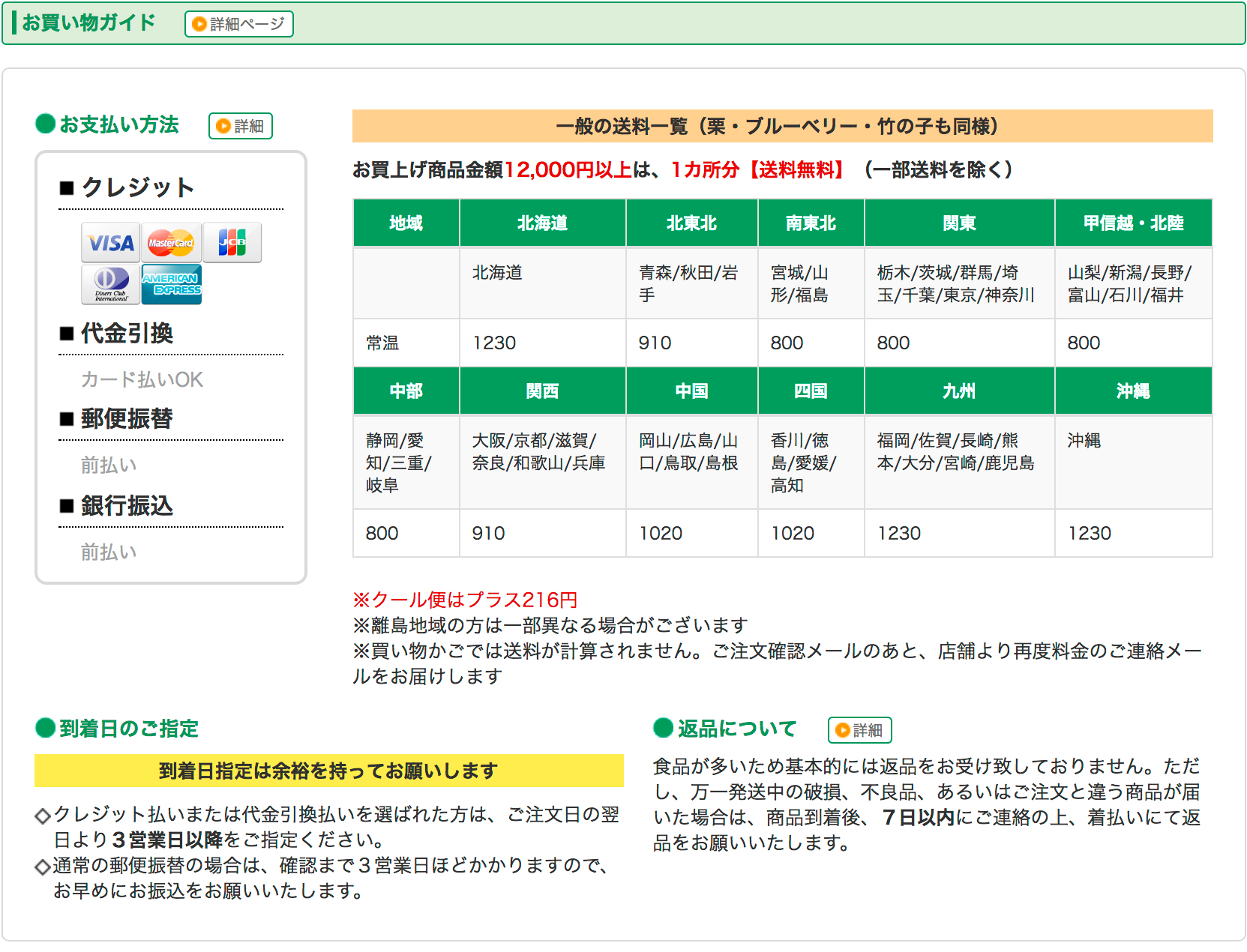Click the お買い物ガイド heading

(x=88, y=22)
